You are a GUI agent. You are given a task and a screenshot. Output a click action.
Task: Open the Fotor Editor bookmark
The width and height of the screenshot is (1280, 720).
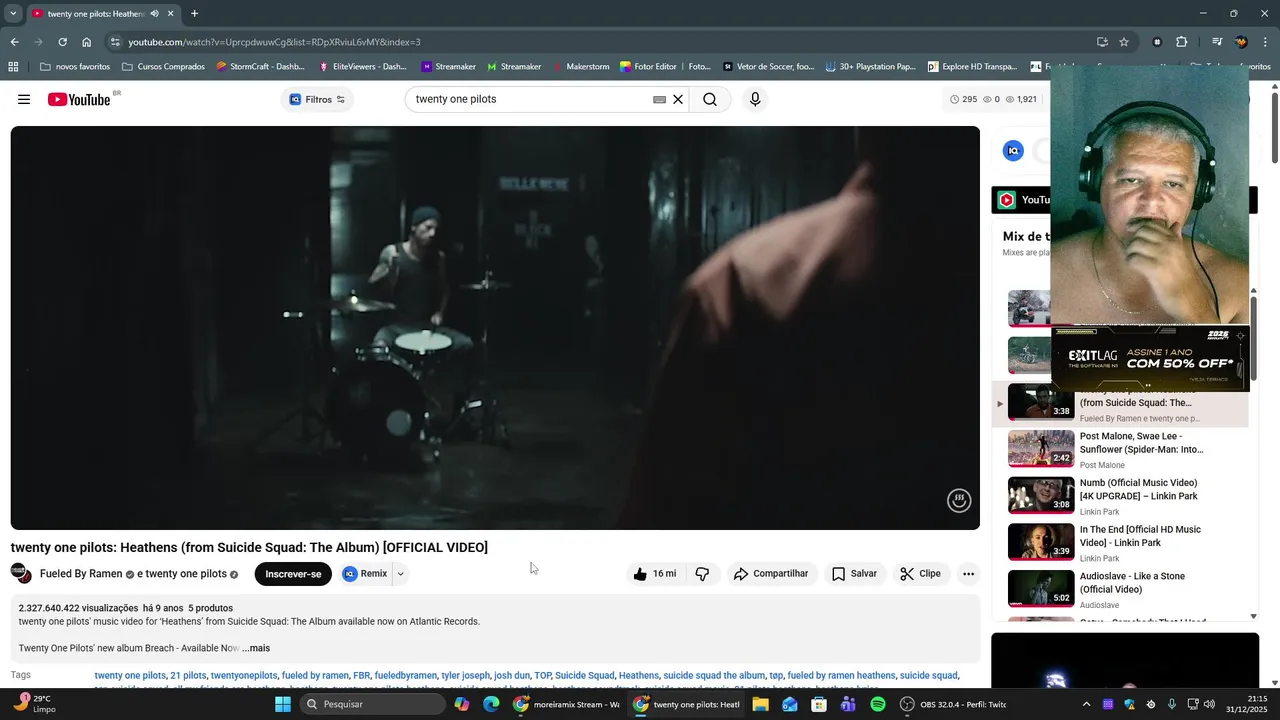tap(665, 67)
